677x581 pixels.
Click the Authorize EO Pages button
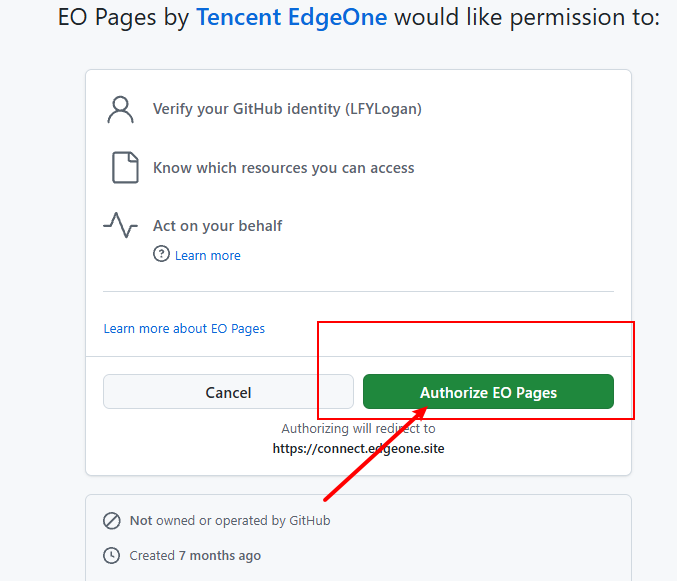coord(488,392)
